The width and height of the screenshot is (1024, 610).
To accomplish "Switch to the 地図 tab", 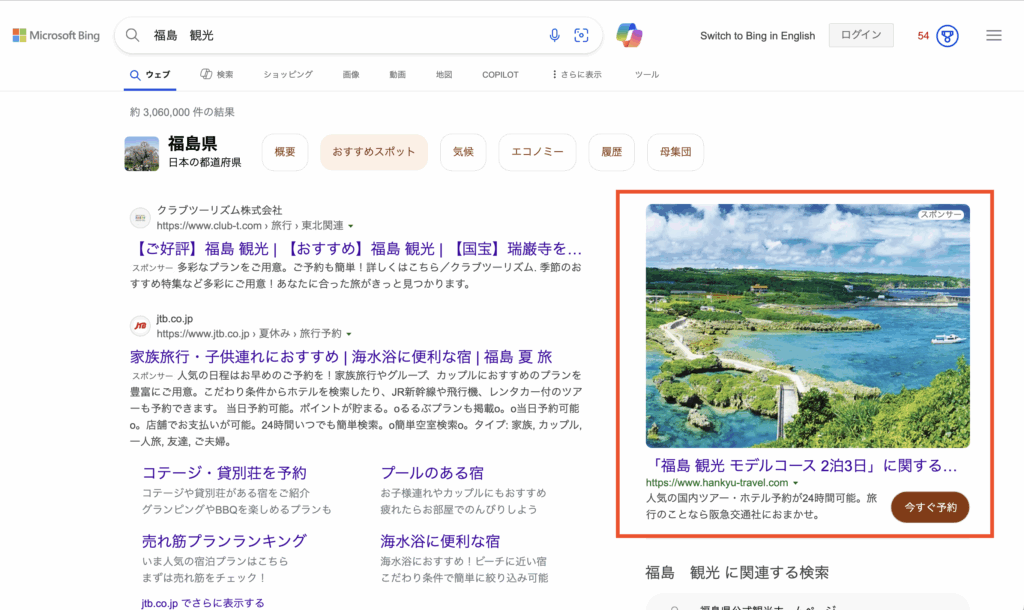I will [x=444, y=74].
